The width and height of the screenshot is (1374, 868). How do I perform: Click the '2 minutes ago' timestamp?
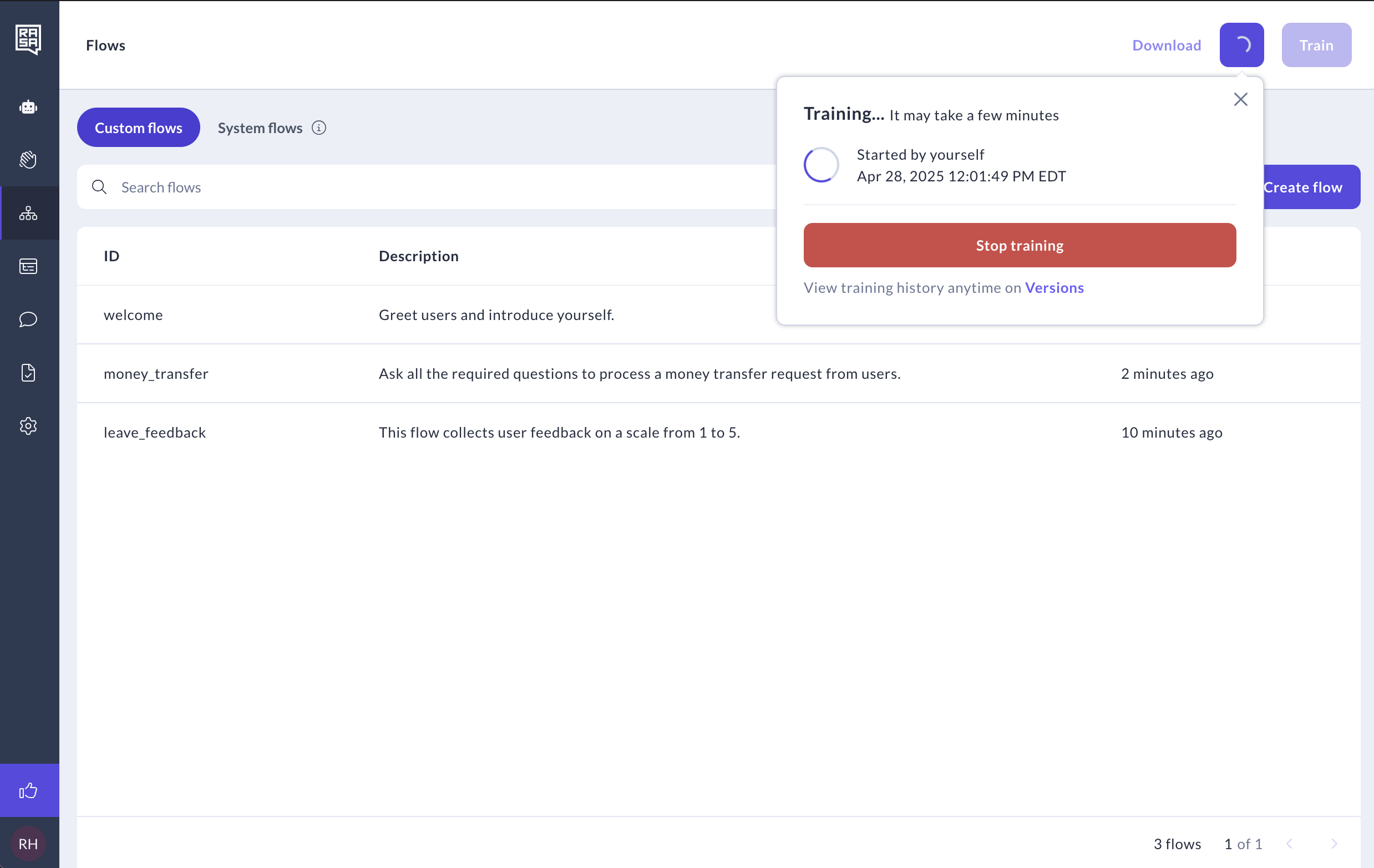[1167, 373]
